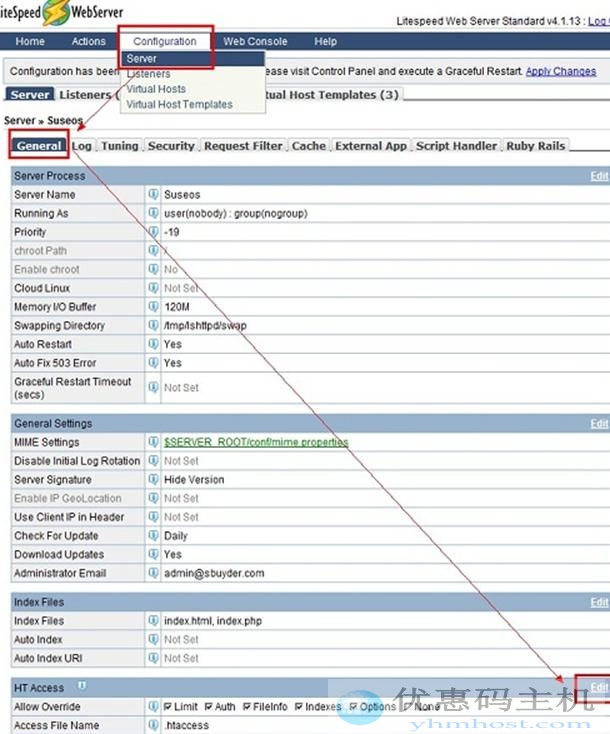Click help icon for Server Signature

point(154,480)
